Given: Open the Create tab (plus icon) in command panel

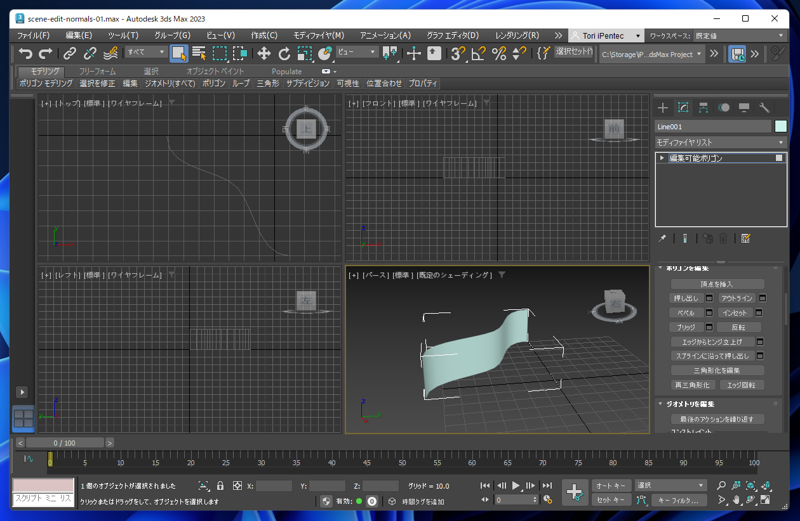Looking at the screenshot, I should 663,107.
